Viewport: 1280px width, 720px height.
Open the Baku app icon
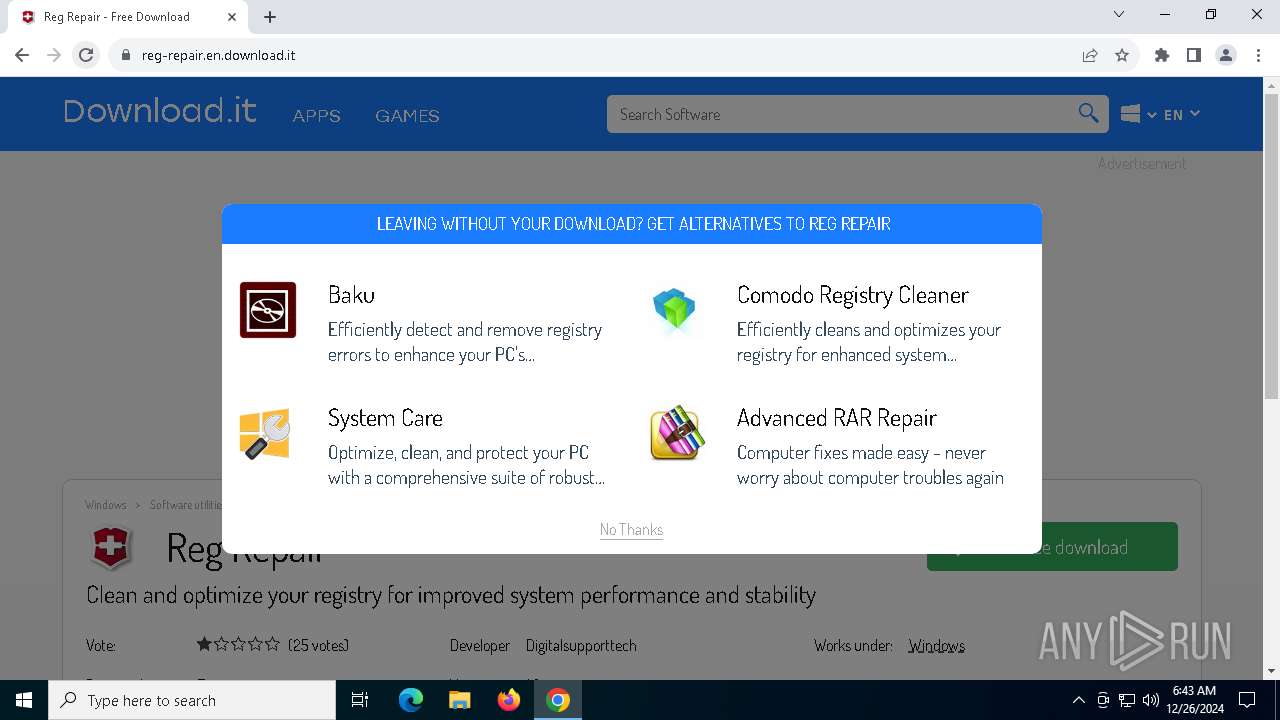(x=268, y=310)
